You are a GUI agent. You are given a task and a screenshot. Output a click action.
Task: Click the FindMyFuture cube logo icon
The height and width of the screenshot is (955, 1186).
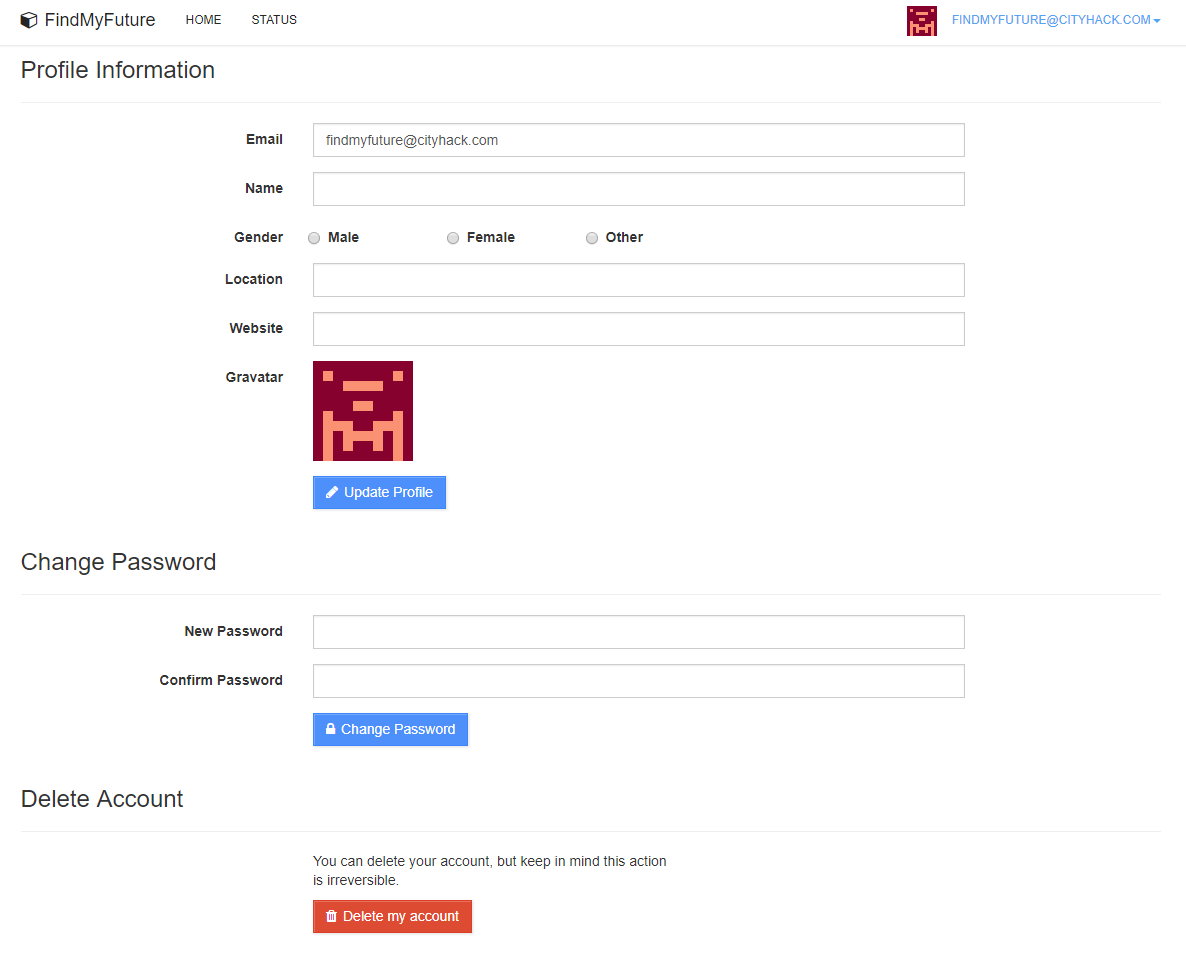(x=29, y=19)
